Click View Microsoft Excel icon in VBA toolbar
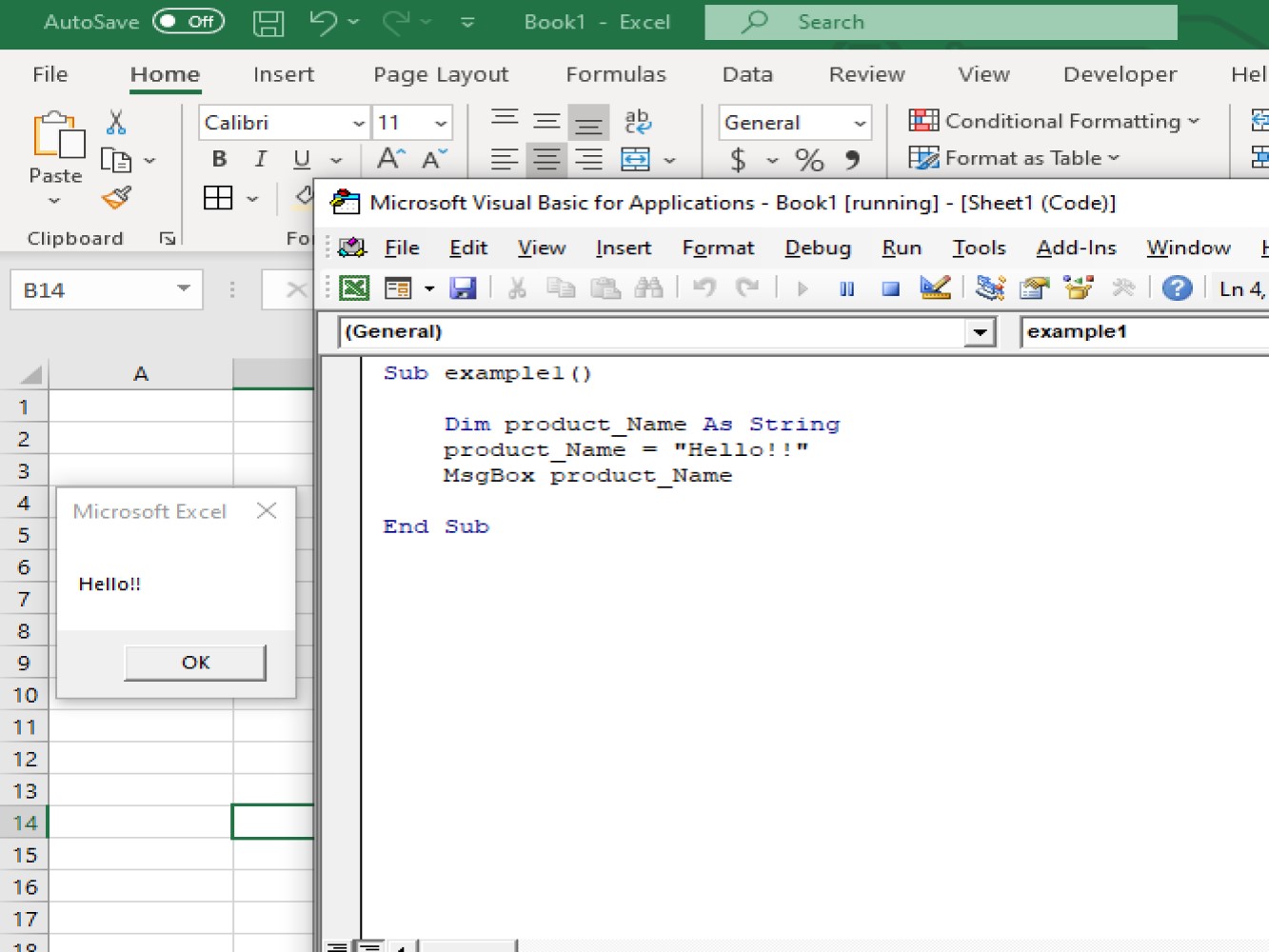The height and width of the screenshot is (952, 1269). 354,288
